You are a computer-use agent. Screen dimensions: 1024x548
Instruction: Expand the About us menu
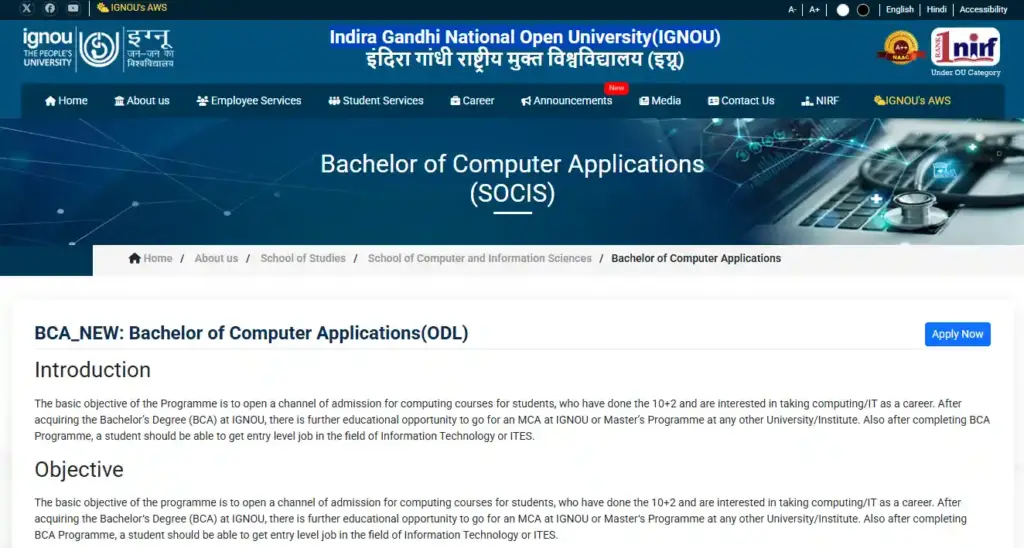pos(142,101)
